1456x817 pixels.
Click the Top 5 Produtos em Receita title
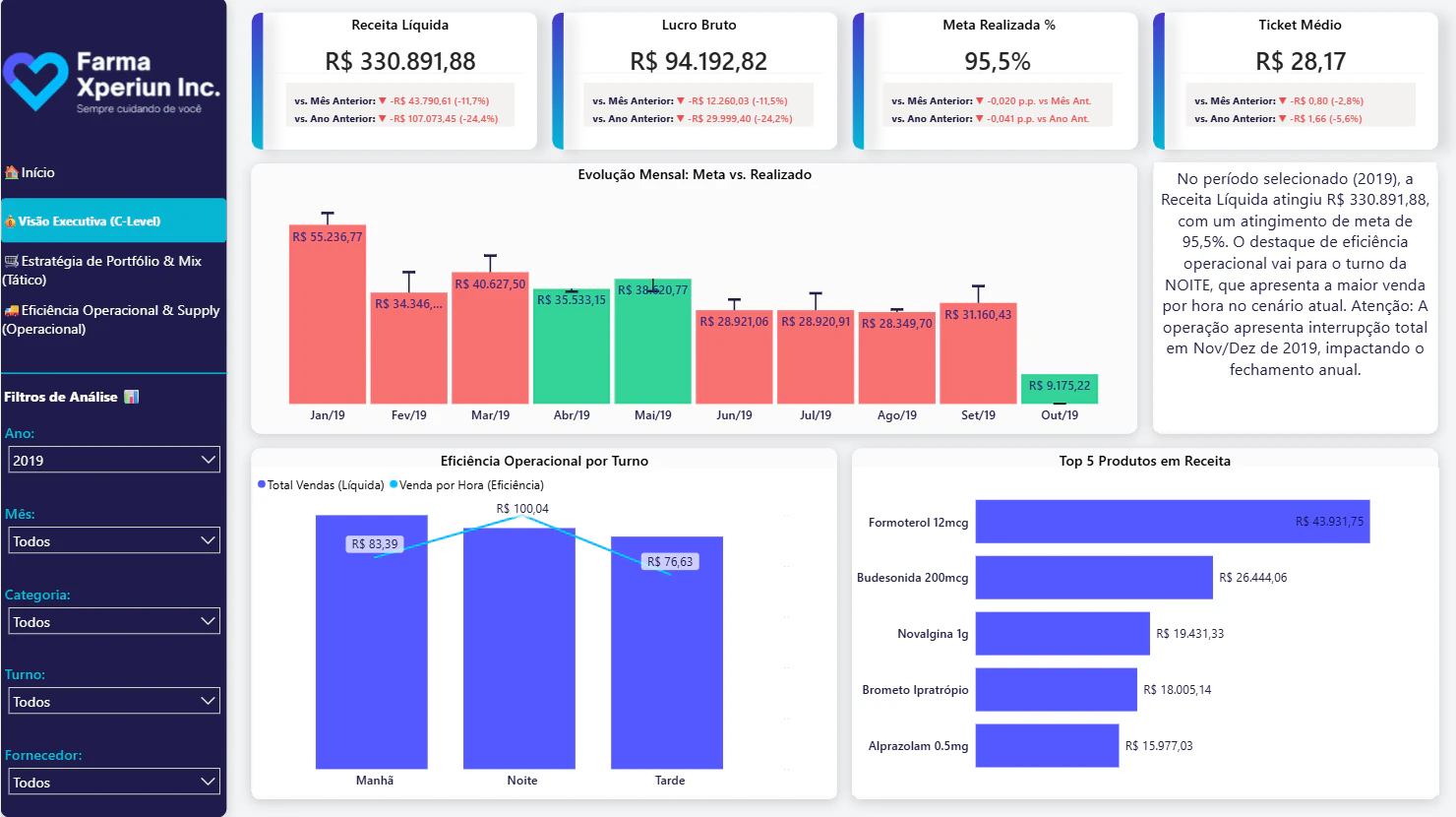click(x=1145, y=461)
